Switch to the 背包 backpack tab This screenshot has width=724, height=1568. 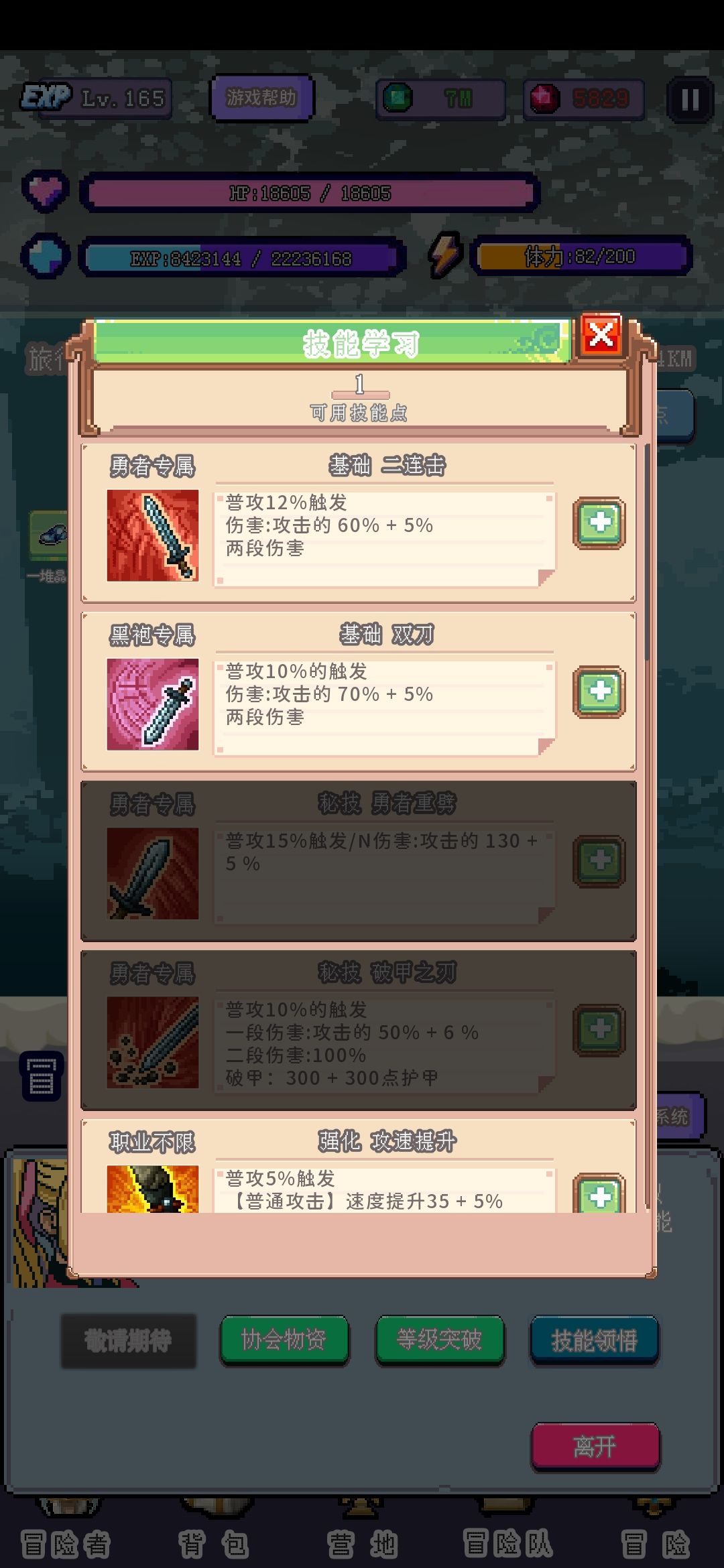click(x=215, y=1544)
